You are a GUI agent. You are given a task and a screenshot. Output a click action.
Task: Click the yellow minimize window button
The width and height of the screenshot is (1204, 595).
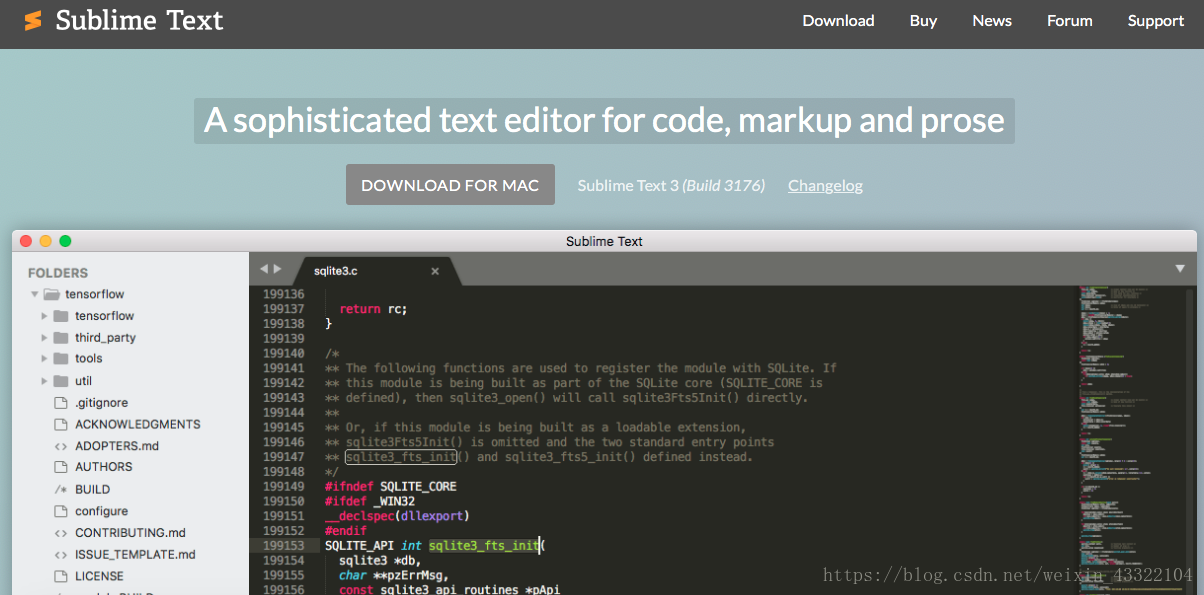(45, 241)
